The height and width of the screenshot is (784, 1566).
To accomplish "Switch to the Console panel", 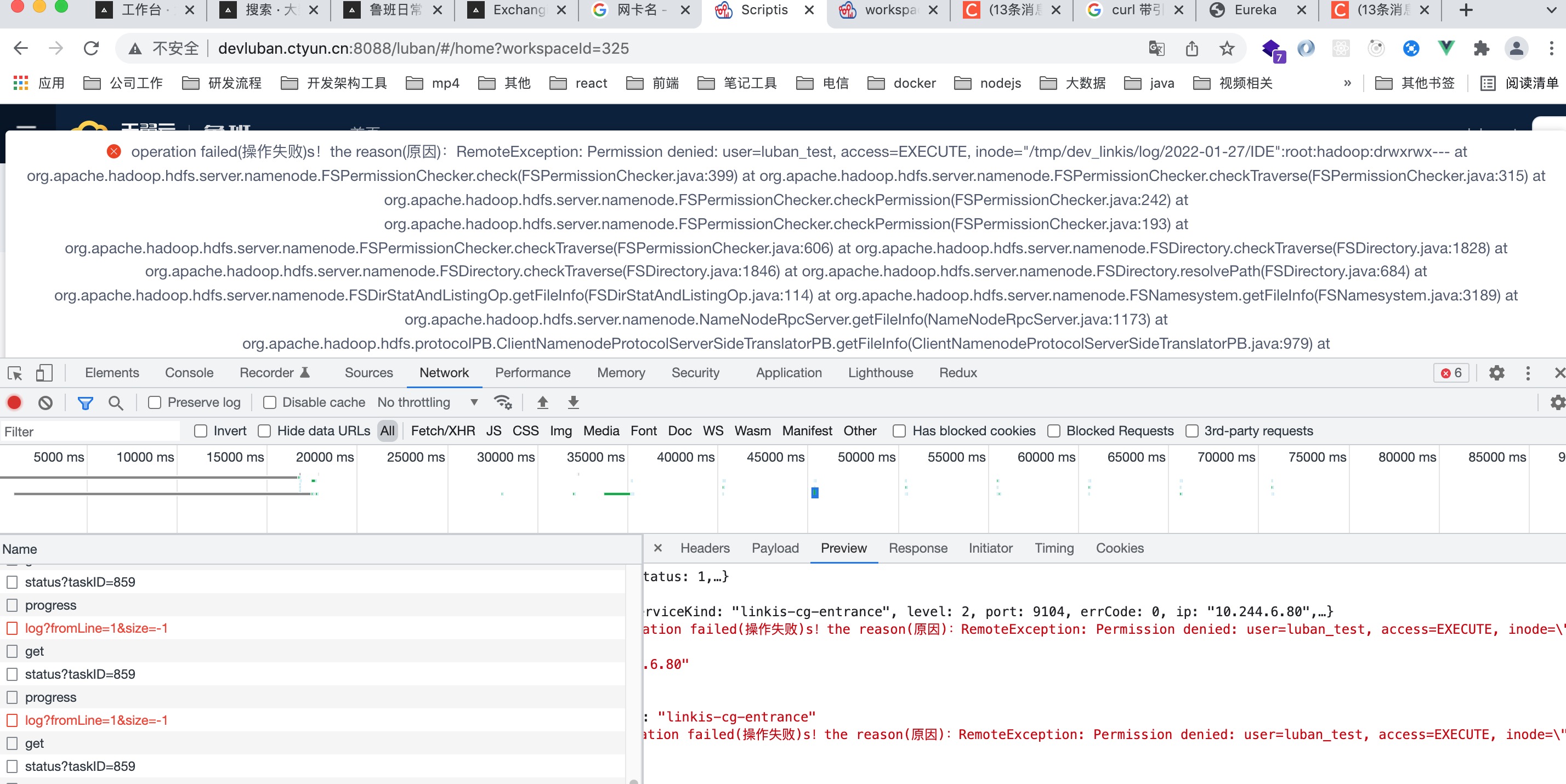I will tap(189, 373).
